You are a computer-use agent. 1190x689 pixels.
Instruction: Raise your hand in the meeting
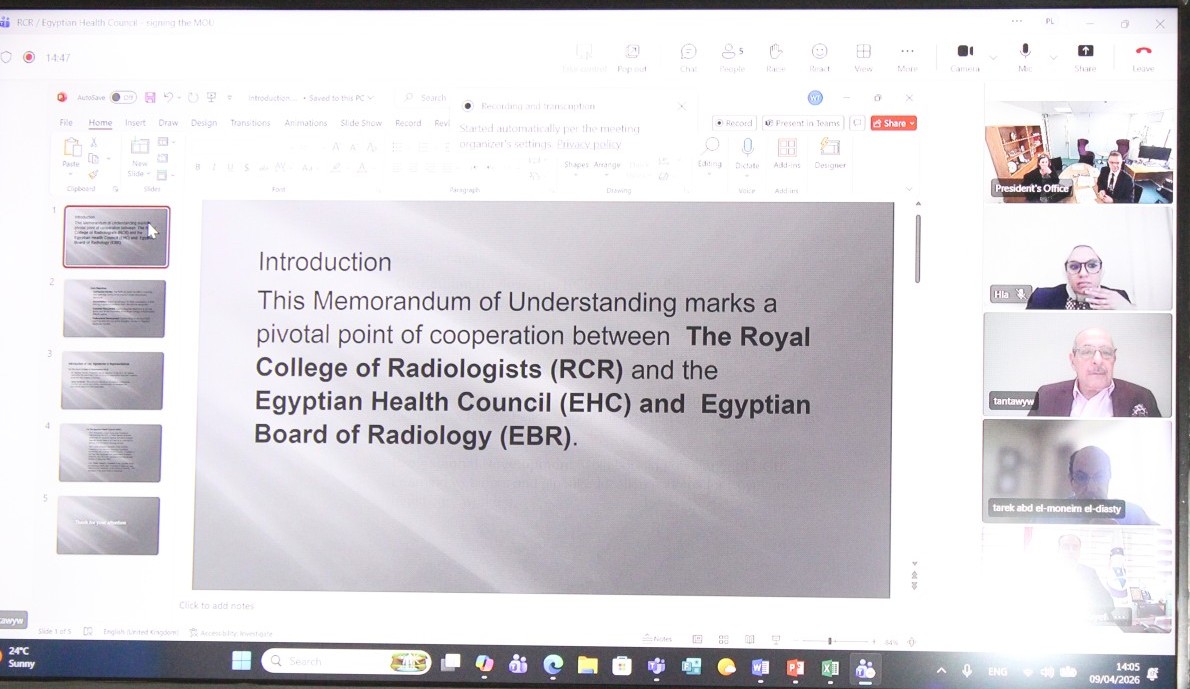tap(776, 58)
